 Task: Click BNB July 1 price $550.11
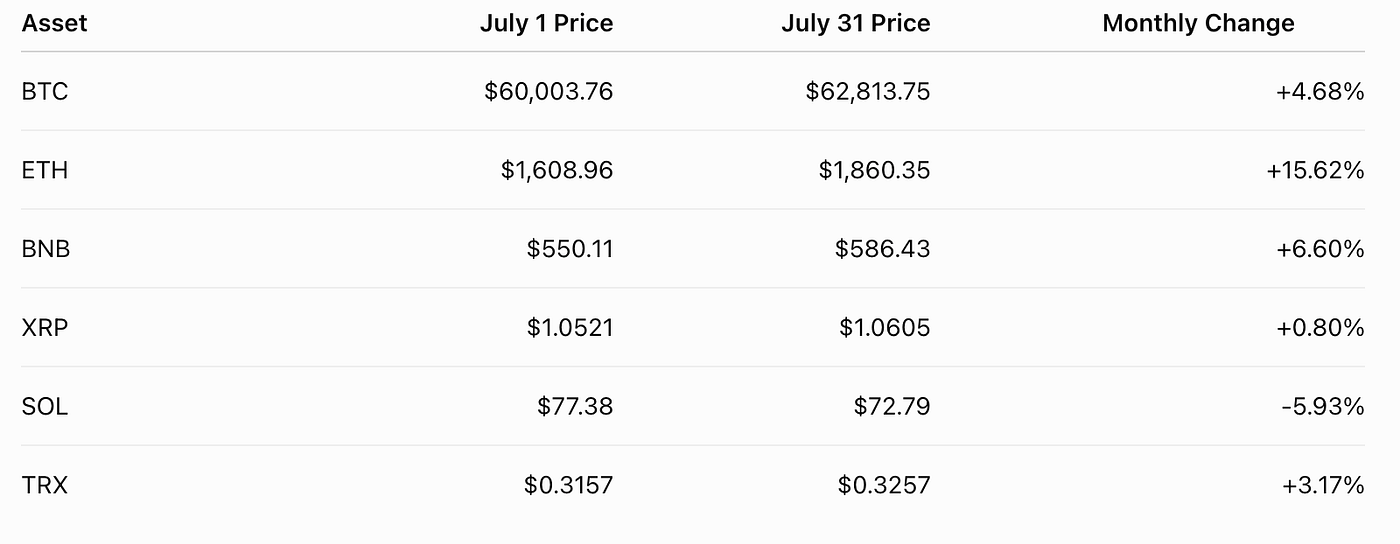coord(570,249)
